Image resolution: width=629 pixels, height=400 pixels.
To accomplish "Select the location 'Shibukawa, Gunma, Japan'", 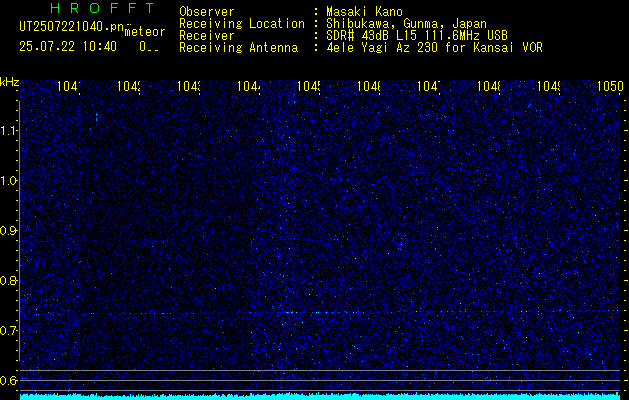I will 406,24.
